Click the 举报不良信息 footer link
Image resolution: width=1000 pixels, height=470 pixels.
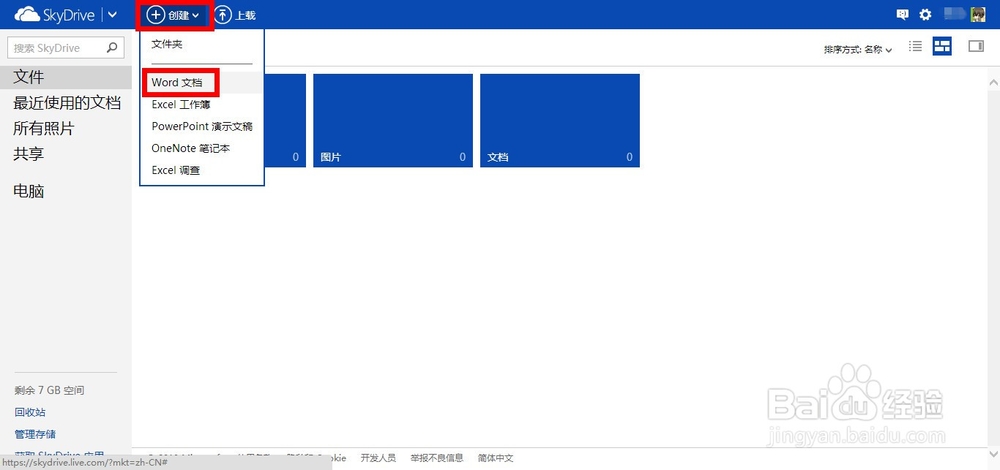click(x=437, y=458)
